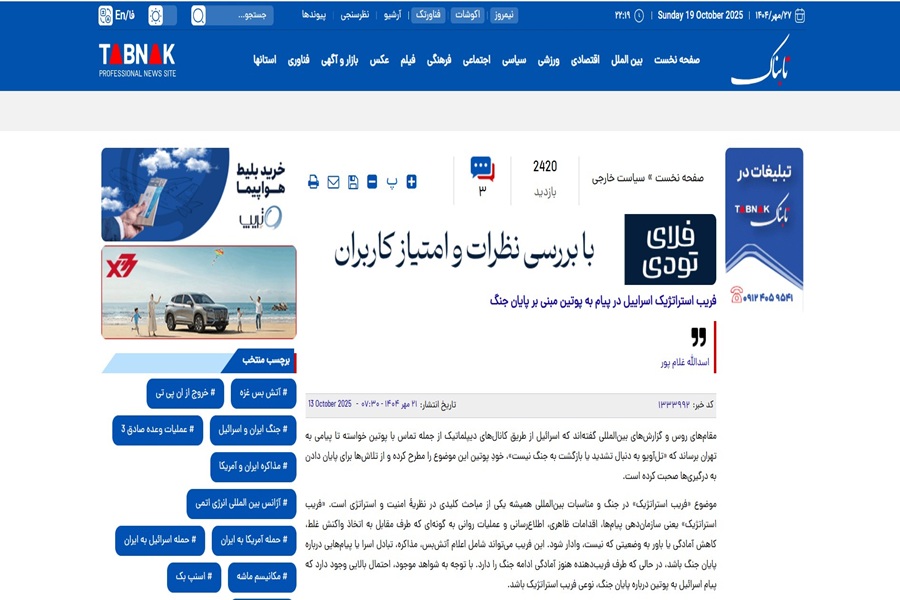Open comments via speech bubble icon
Screen dimensions: 900x600
click(x=482, y=168)
